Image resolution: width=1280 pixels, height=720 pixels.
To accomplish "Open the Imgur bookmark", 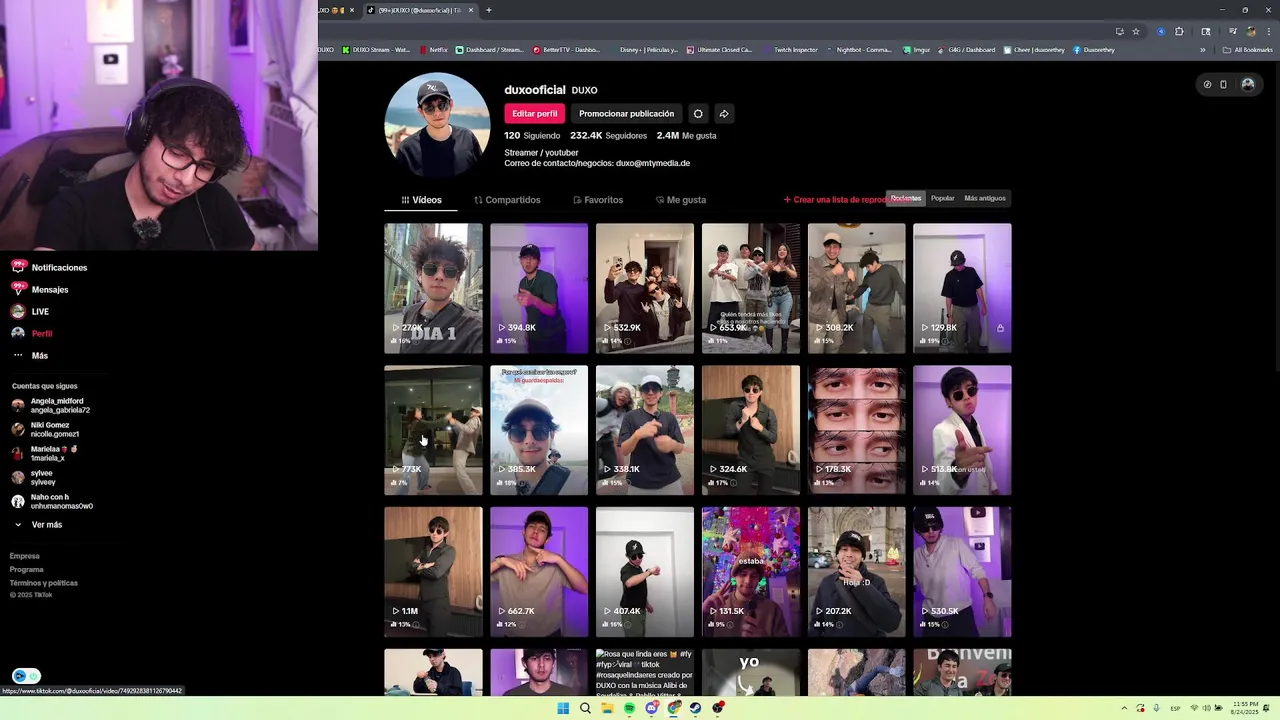I will [x=917, y=50].
